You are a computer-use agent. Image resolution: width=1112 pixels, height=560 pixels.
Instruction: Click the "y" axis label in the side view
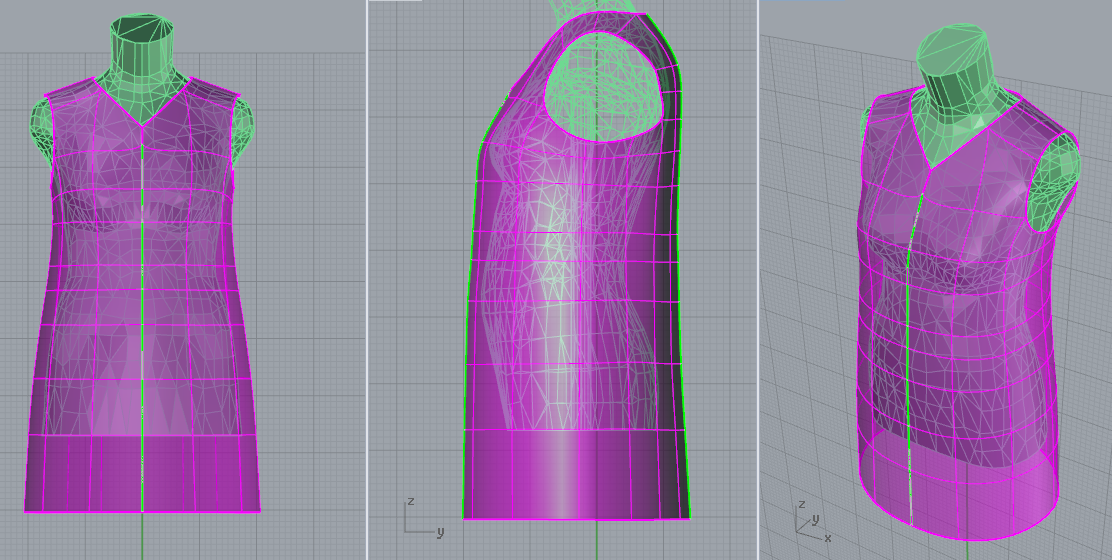[x=440, y=532]
